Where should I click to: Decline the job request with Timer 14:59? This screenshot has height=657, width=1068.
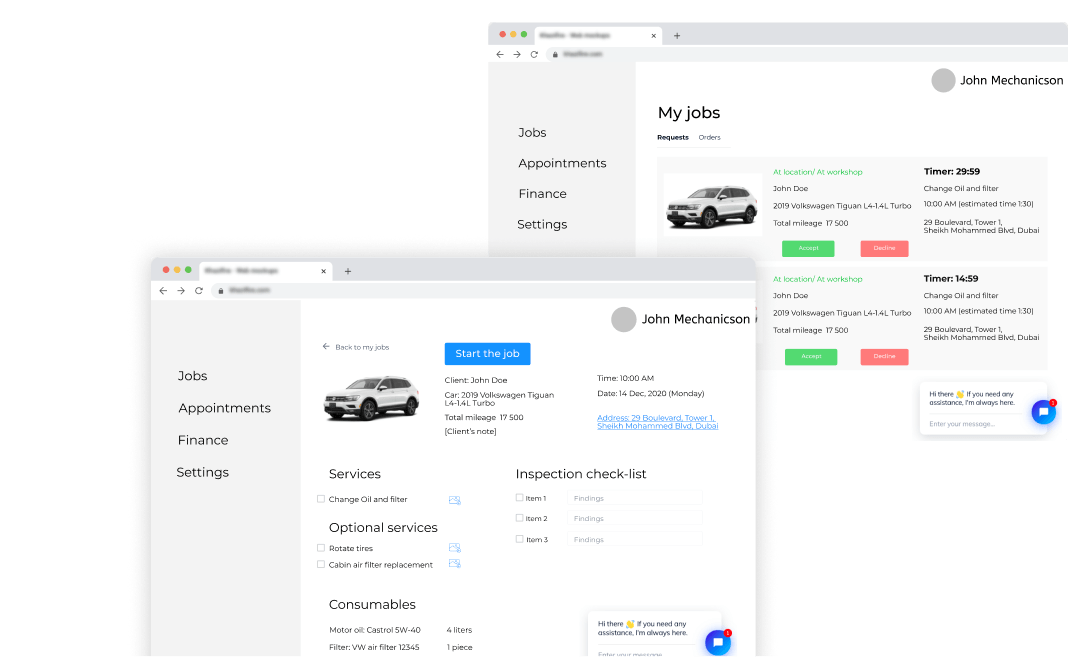(x=884, y=357)
